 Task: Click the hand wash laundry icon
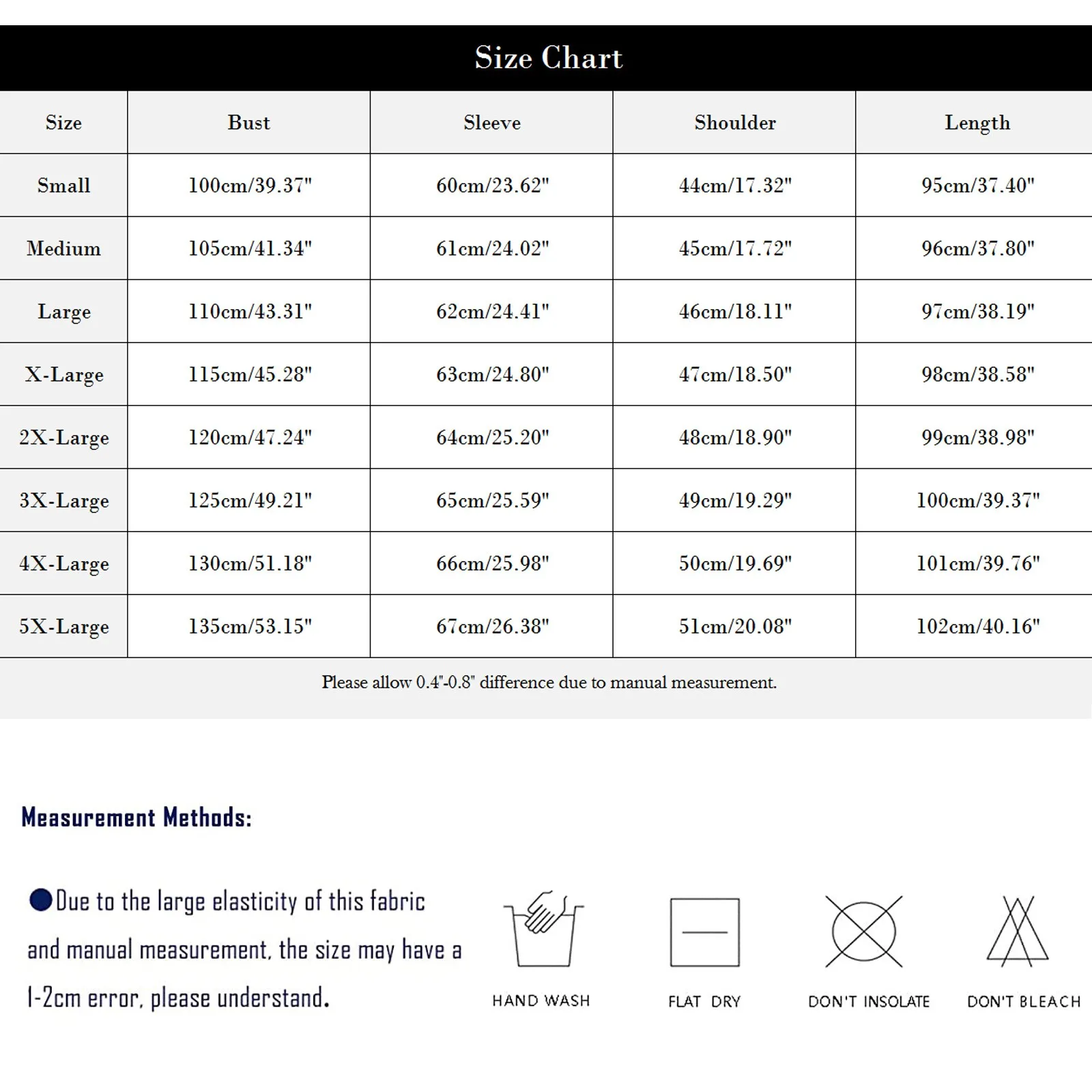click(544, 930)
